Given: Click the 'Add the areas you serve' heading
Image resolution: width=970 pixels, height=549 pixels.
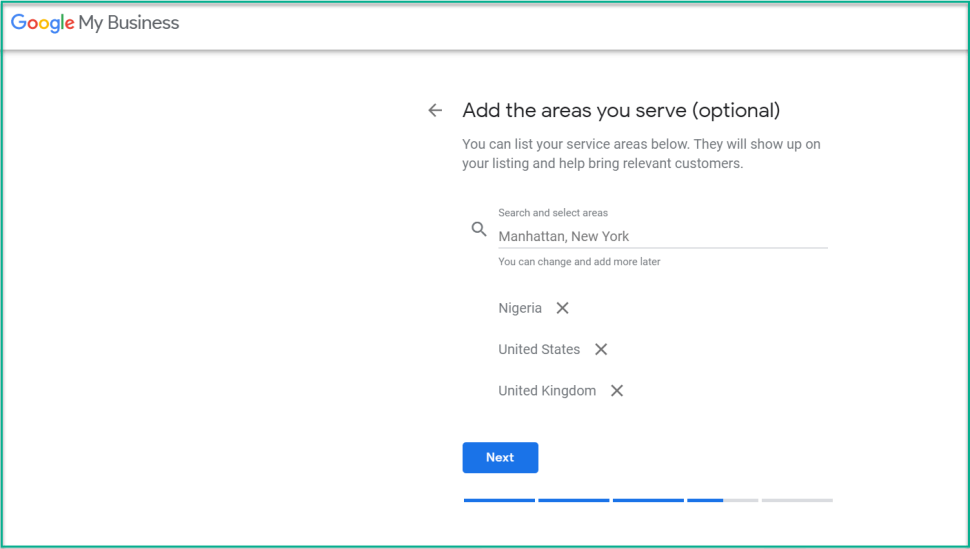Looking at the screenshot, I should [x=621, y=111].
